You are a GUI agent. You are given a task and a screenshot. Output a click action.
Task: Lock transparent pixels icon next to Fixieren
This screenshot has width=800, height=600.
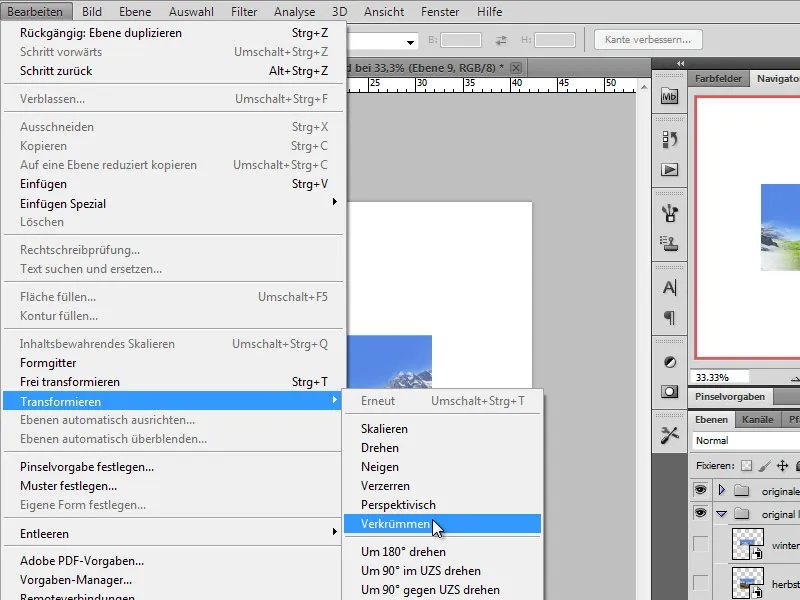[x=746, y=465]
